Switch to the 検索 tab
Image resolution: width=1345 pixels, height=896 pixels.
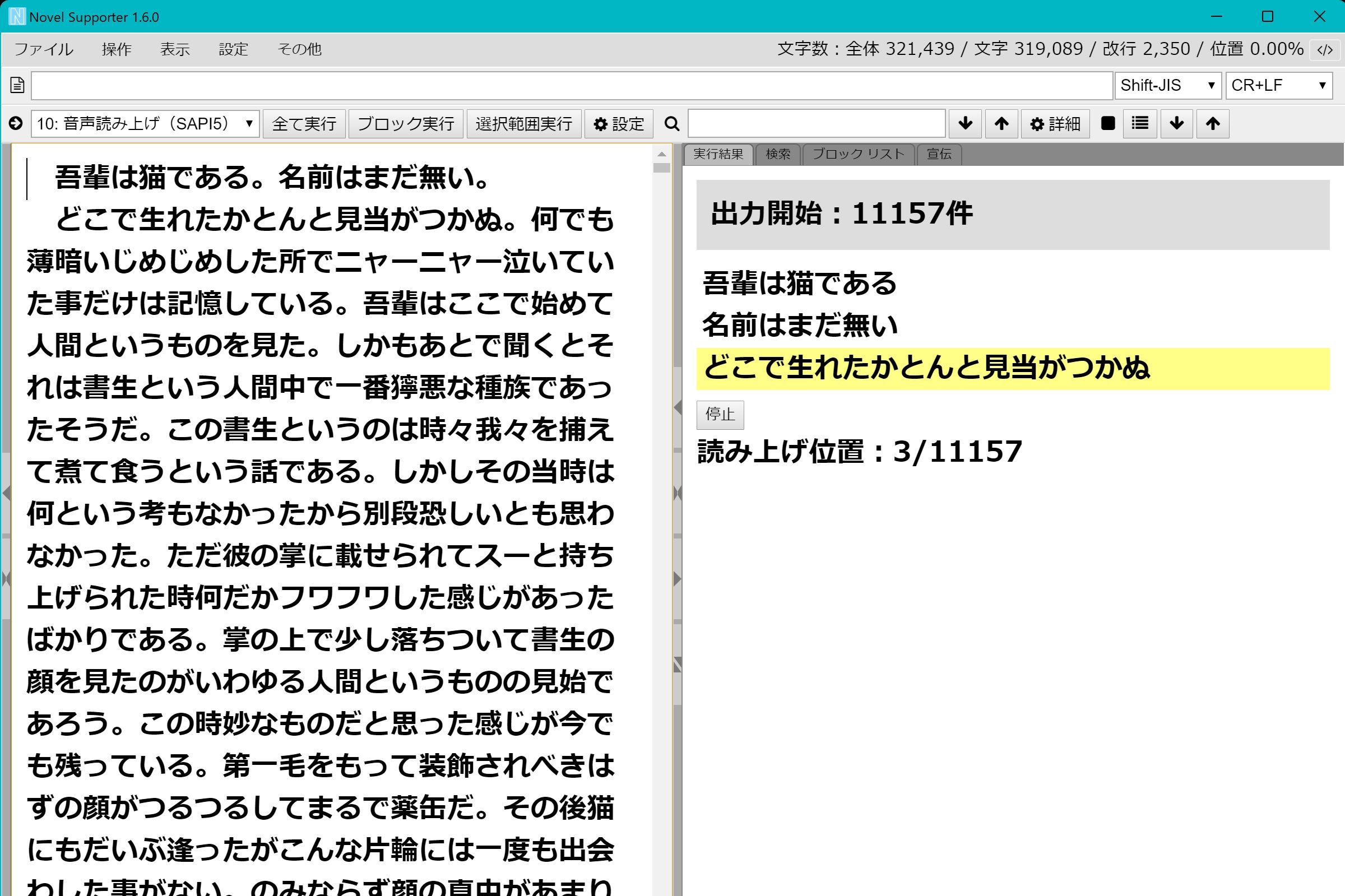pos(778,154)
